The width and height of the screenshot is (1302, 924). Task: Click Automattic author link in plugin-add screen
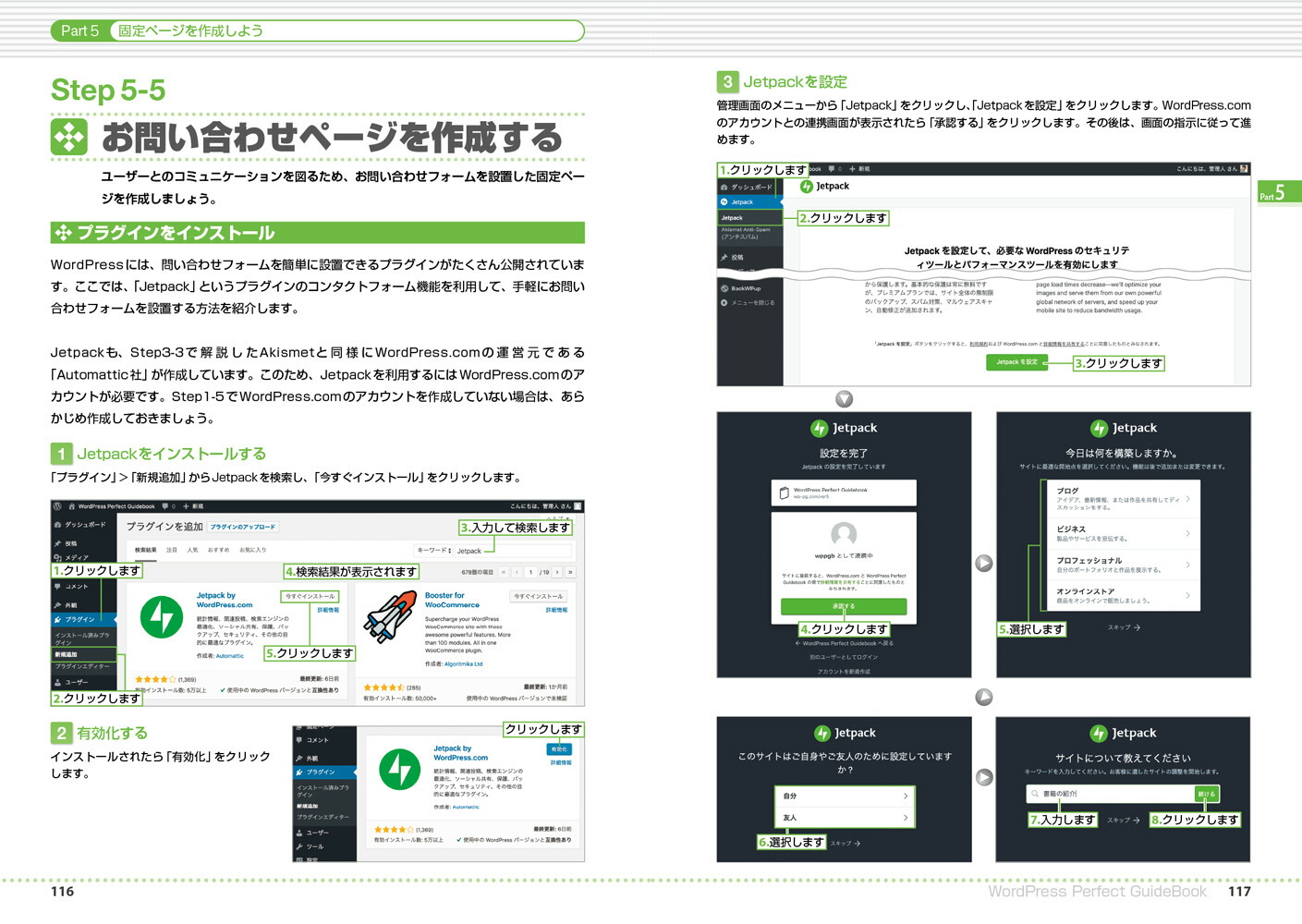pos(230,656)
